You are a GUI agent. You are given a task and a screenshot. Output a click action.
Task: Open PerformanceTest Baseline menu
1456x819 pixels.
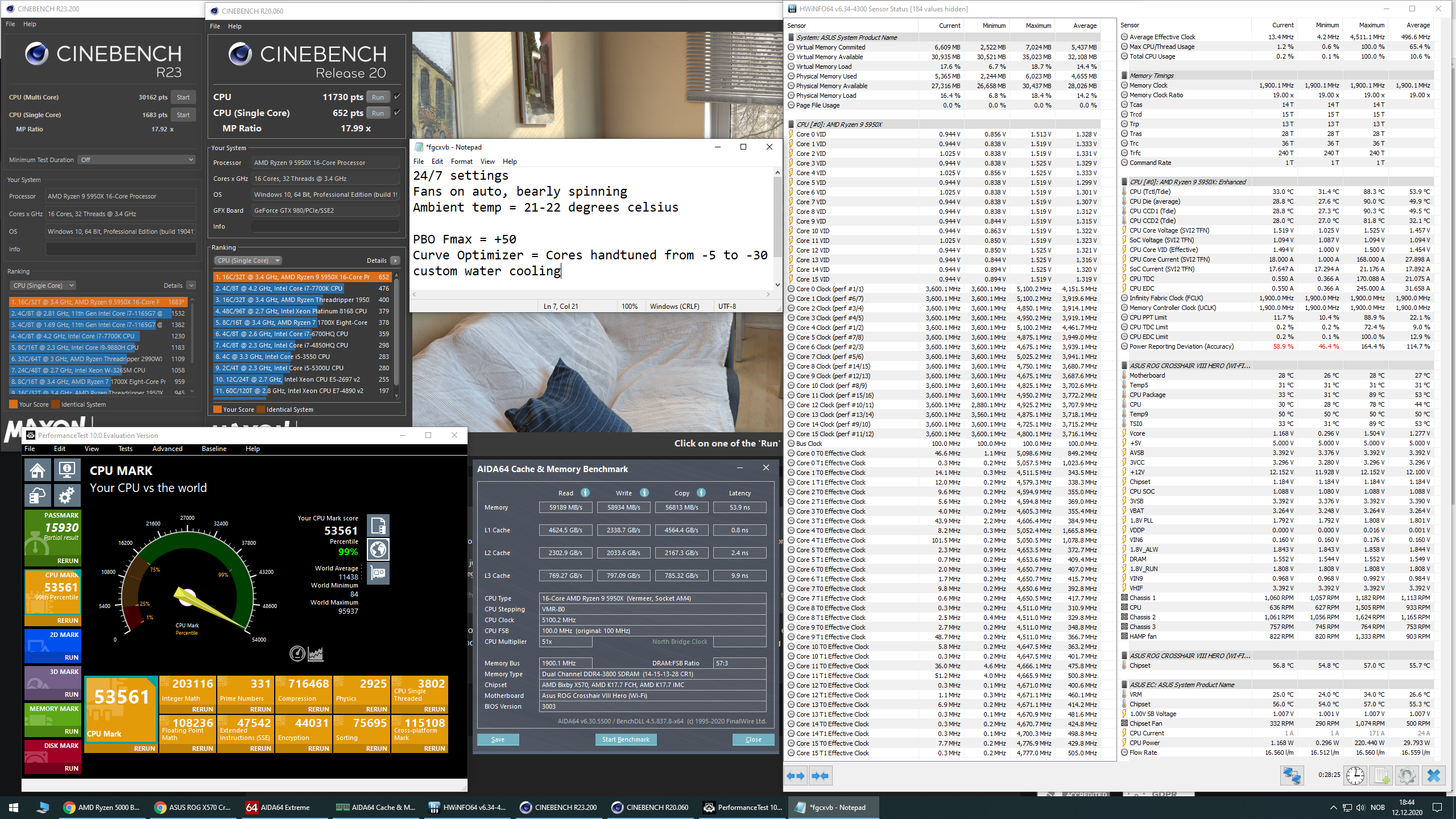(x=214, y=449)
